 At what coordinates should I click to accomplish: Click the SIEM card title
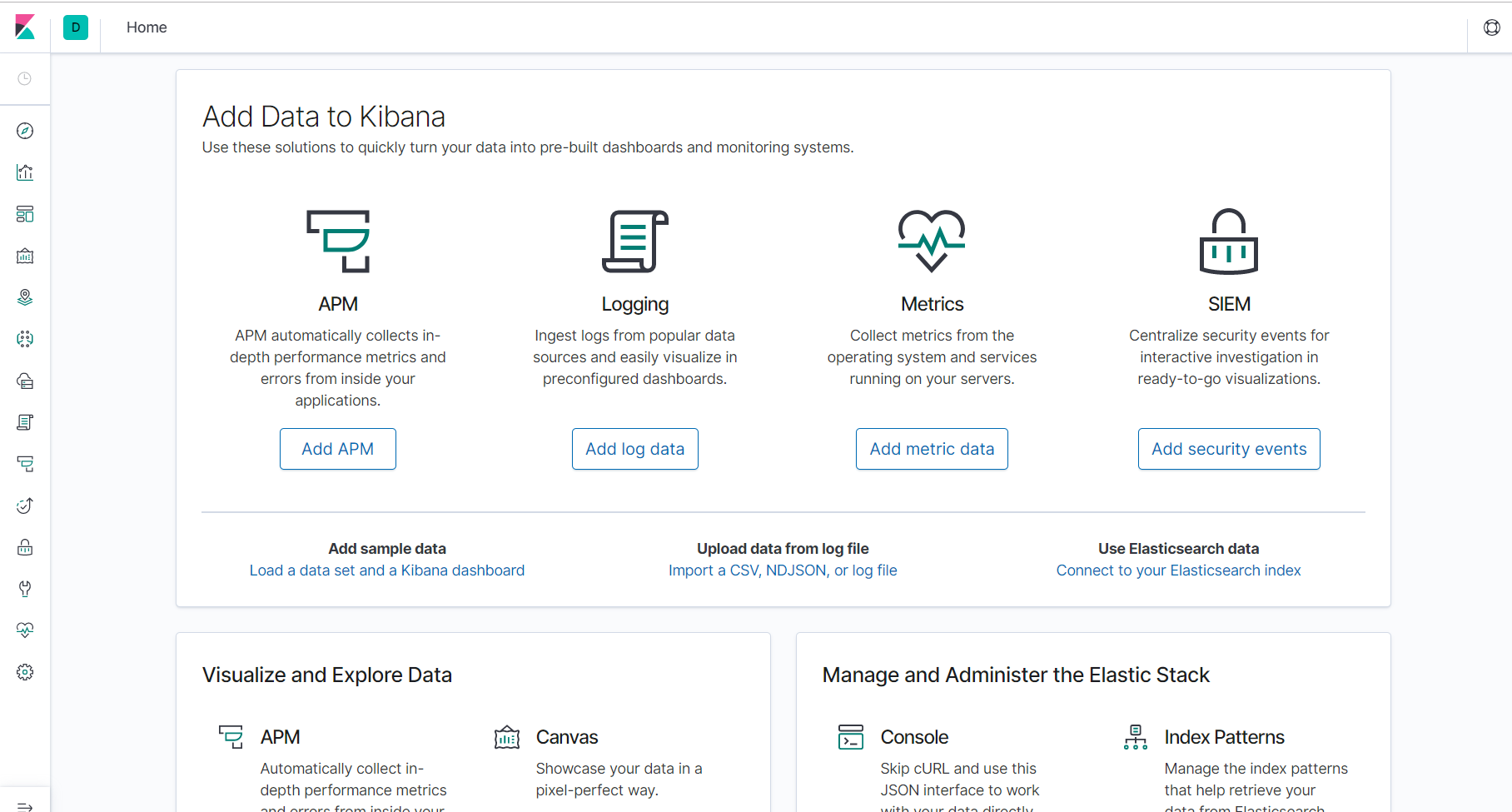click(x=1229, y=304)
